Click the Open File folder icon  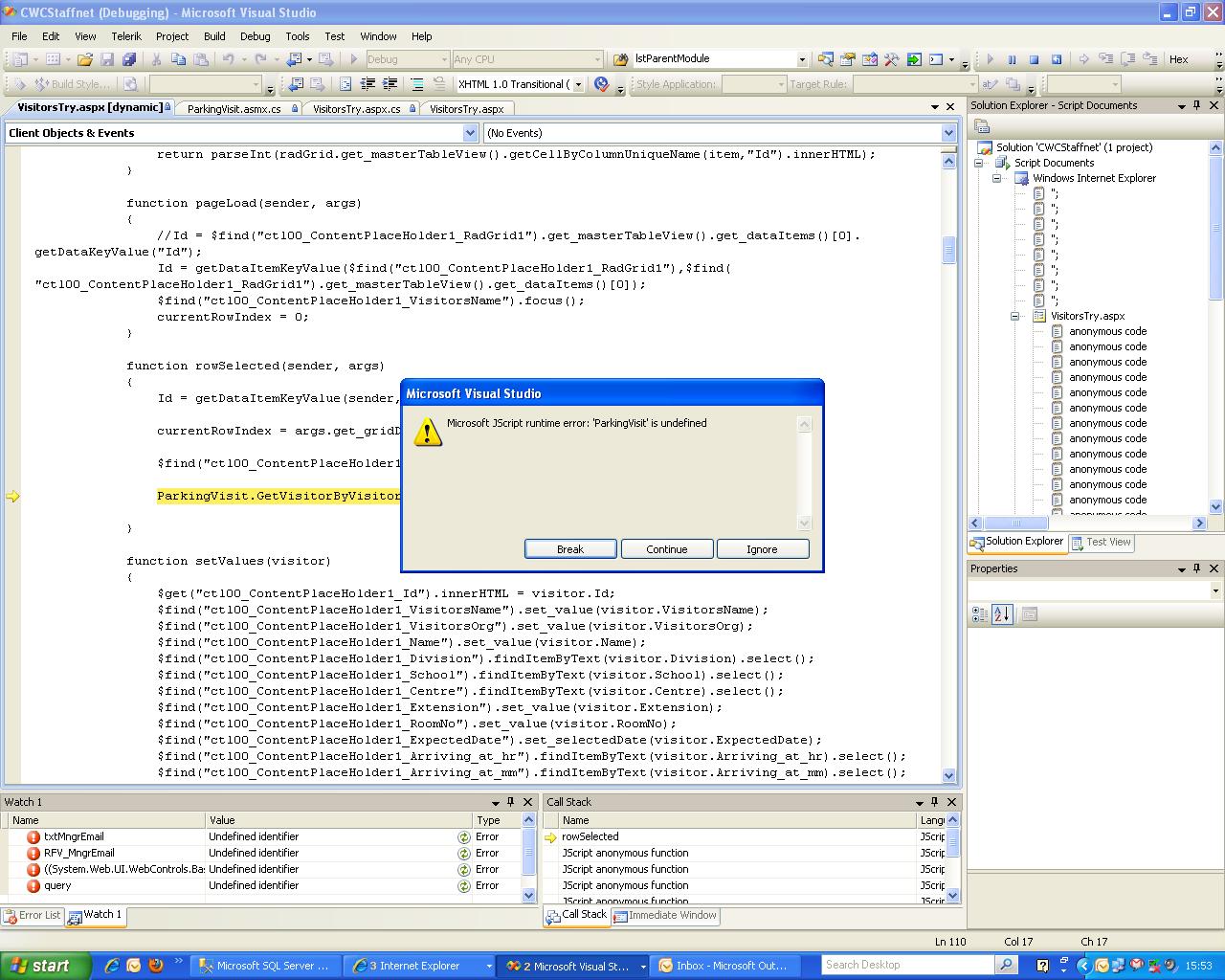click(x=85, y=59)
